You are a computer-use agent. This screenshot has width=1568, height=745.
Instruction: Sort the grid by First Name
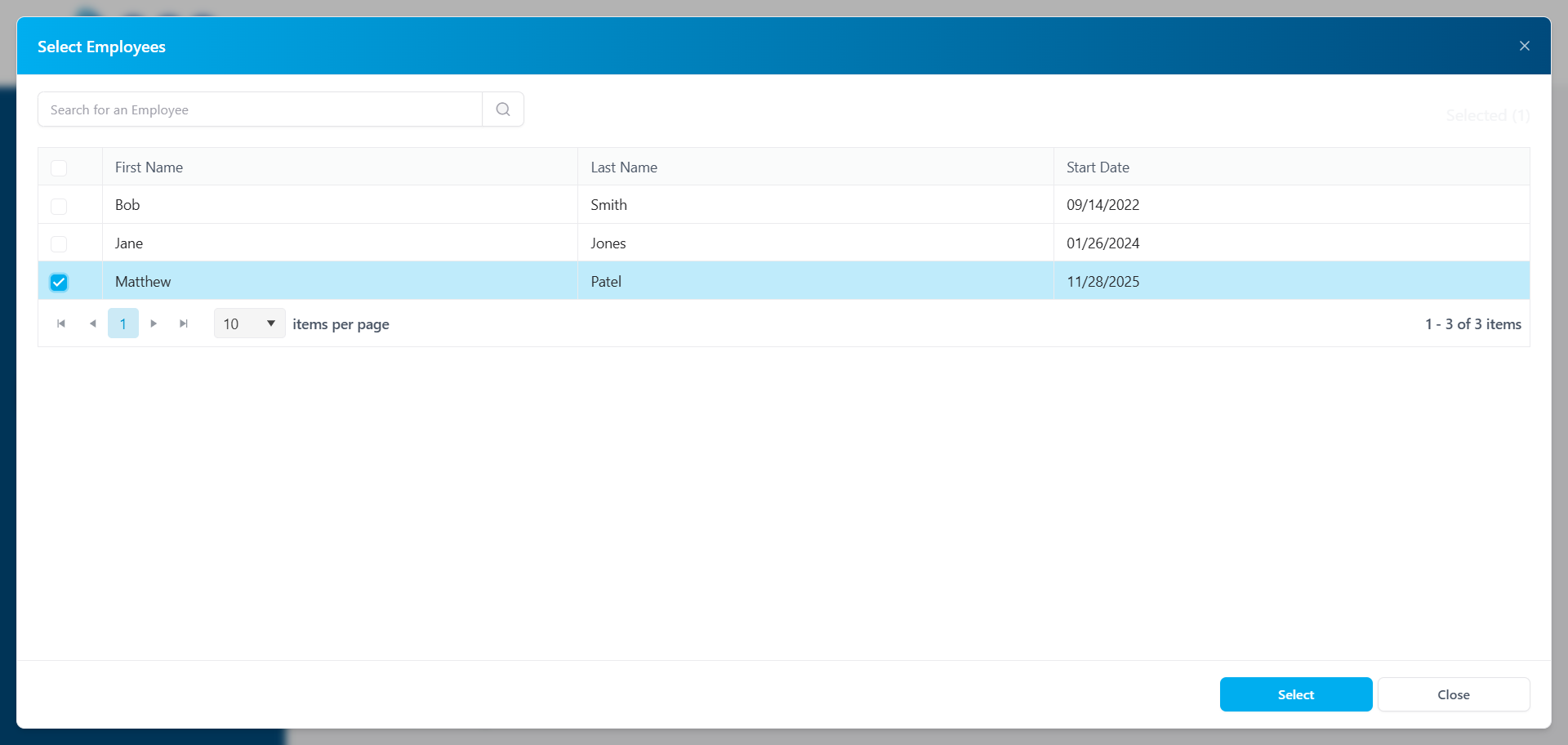tap(149, 167)
